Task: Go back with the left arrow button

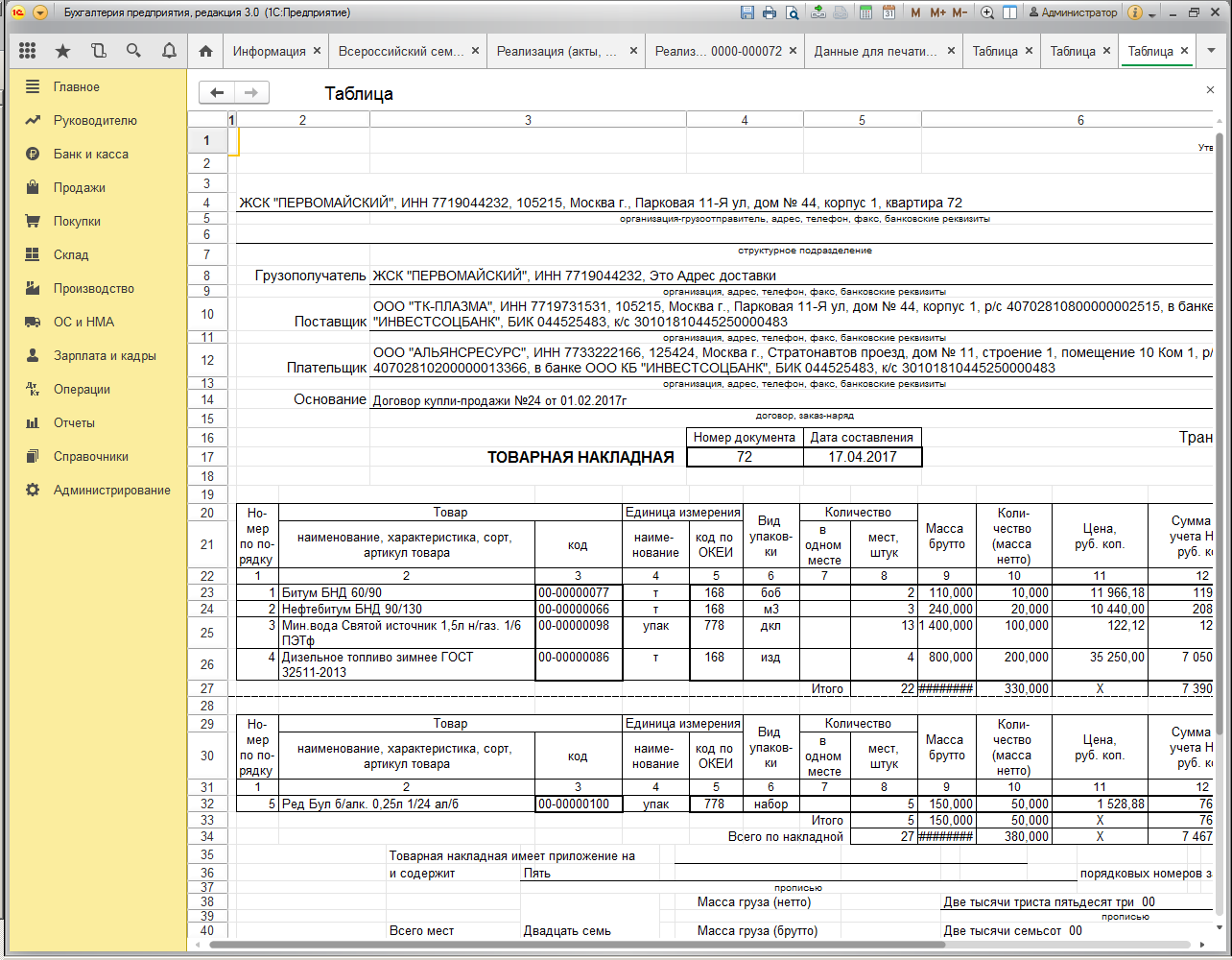Action: pyautogui.click(x=217, y=92)
